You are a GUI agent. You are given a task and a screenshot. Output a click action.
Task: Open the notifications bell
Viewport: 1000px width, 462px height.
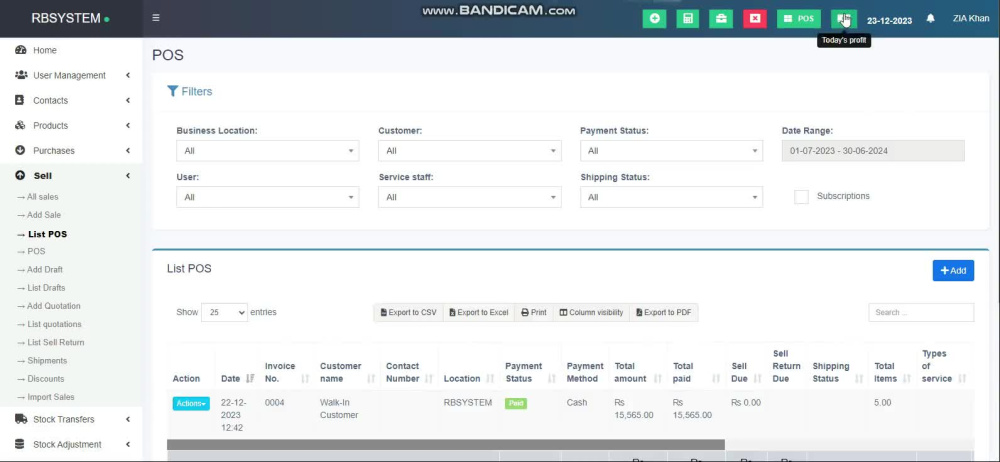point(930,19)
